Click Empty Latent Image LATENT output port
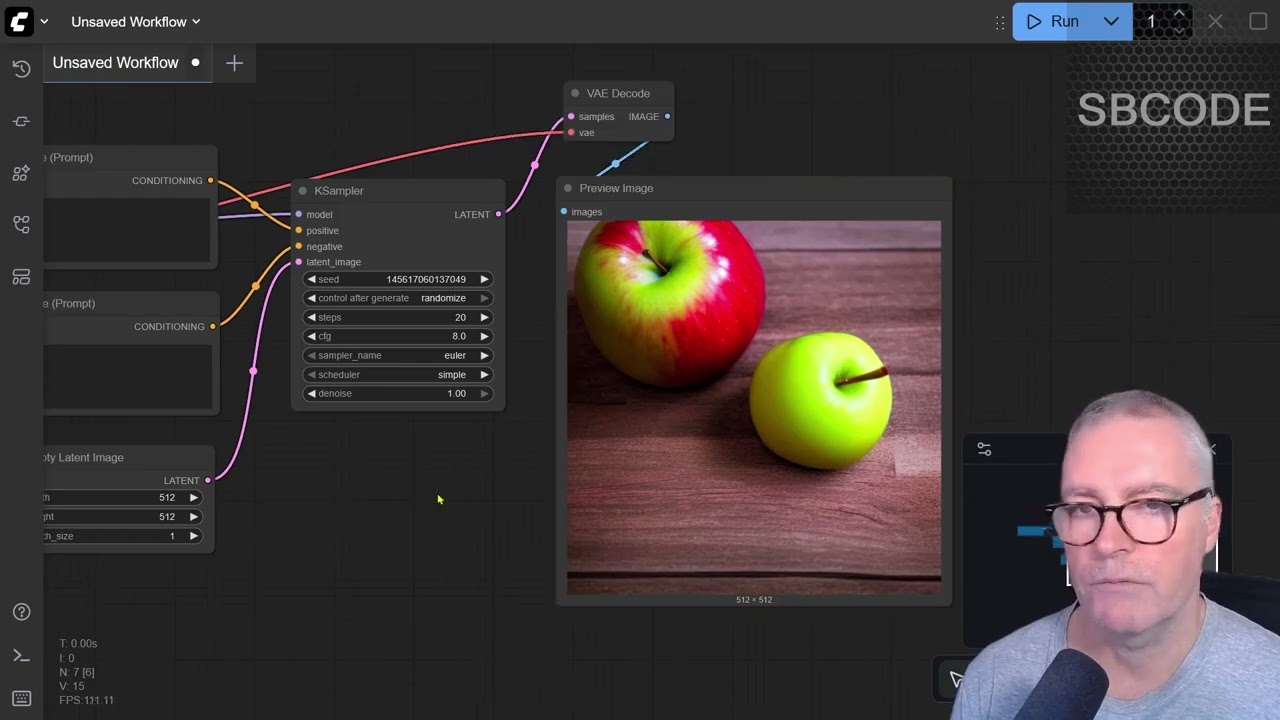 pos(208,480)
